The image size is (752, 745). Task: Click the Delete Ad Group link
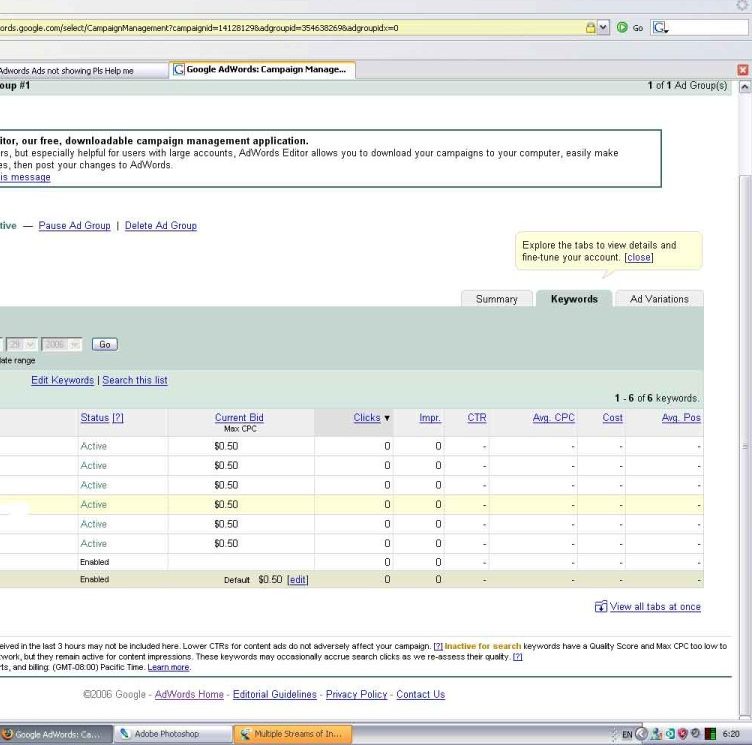coord(161,225)
